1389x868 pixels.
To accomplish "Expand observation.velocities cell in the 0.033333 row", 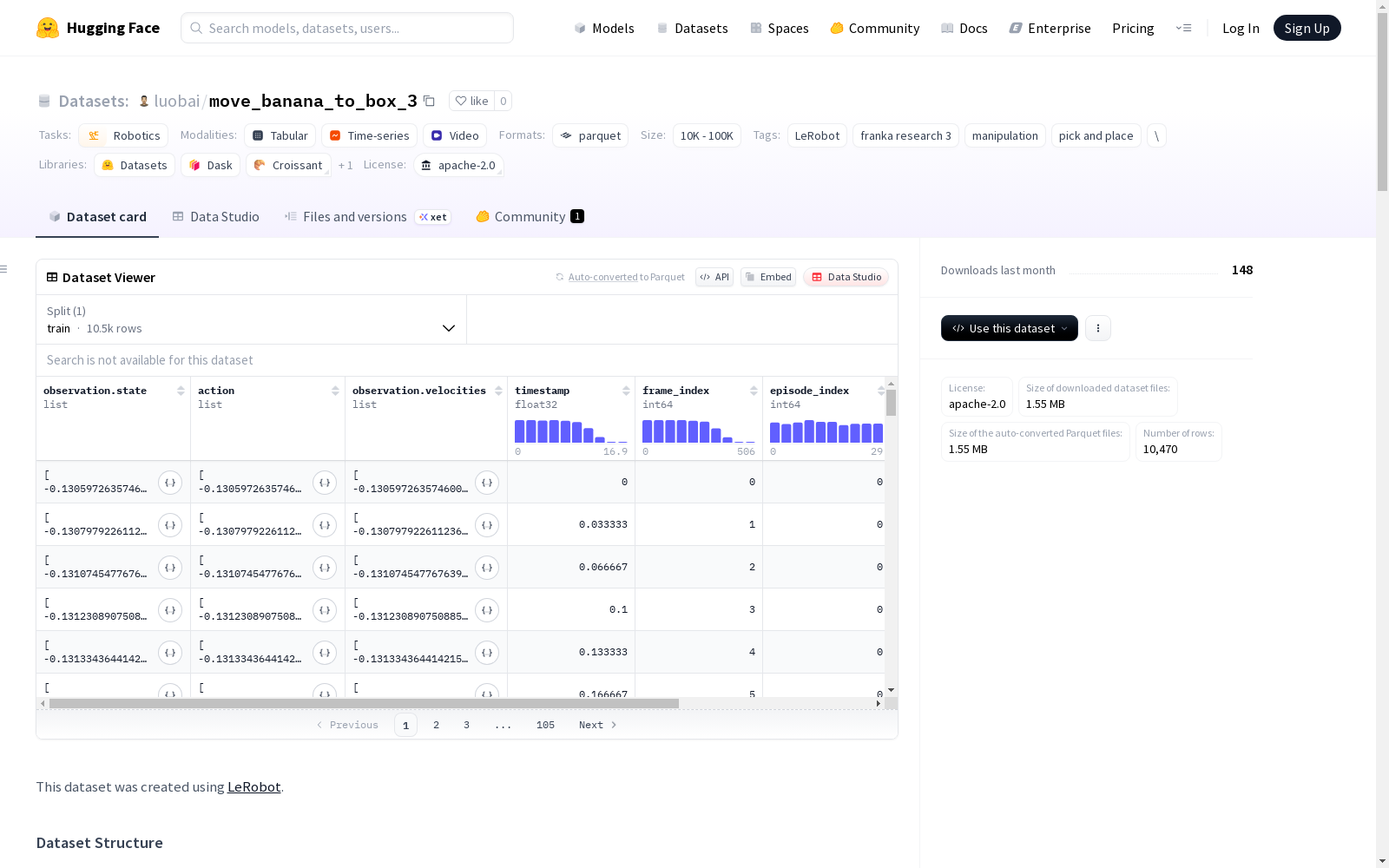I will (x=487, y=525).
